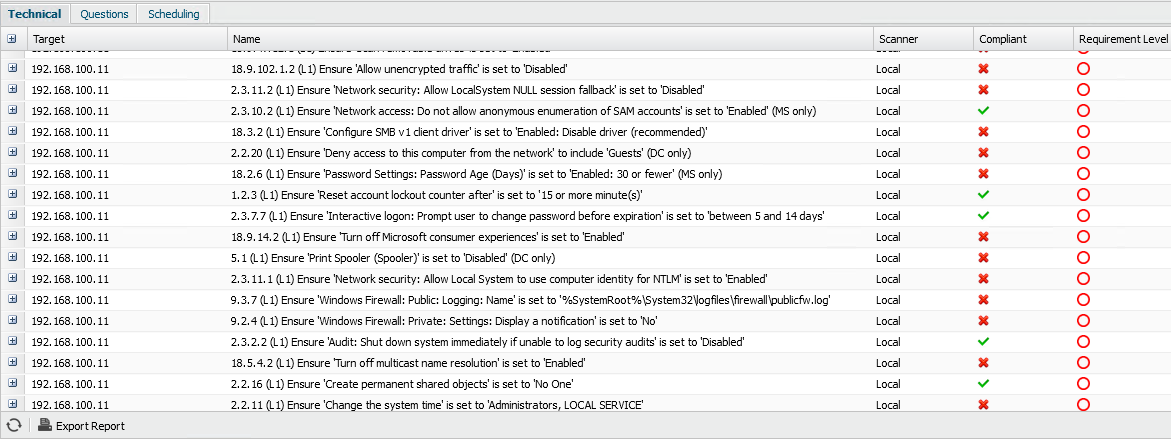Click the refresh icon in bottom toolbar
This screenshot has height=439, width=1171.
pyautogui.click(x=14, y=426)
